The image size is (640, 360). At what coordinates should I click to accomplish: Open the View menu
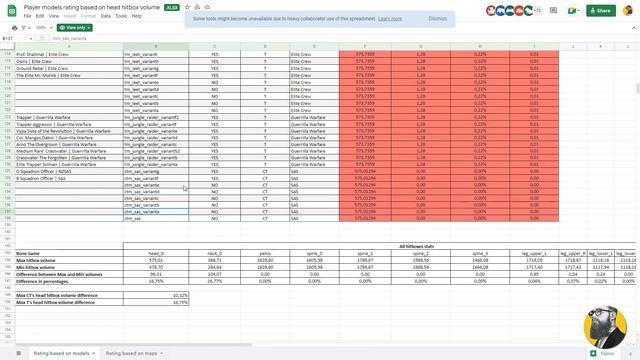pyautogui.click(x=54, y=16)
